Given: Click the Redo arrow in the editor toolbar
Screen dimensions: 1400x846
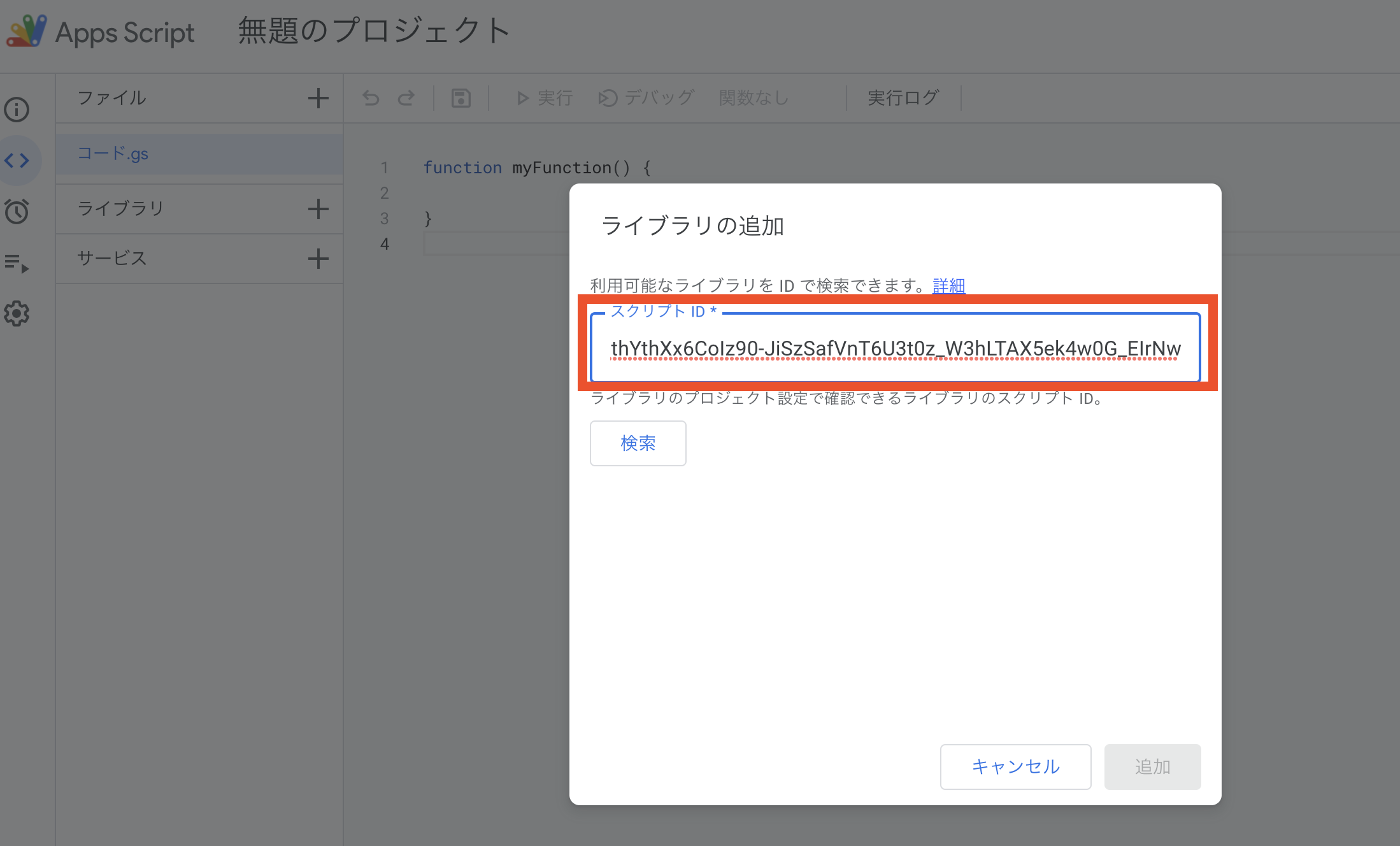Looking at the screenshot, I should click(x=407, y=97).
